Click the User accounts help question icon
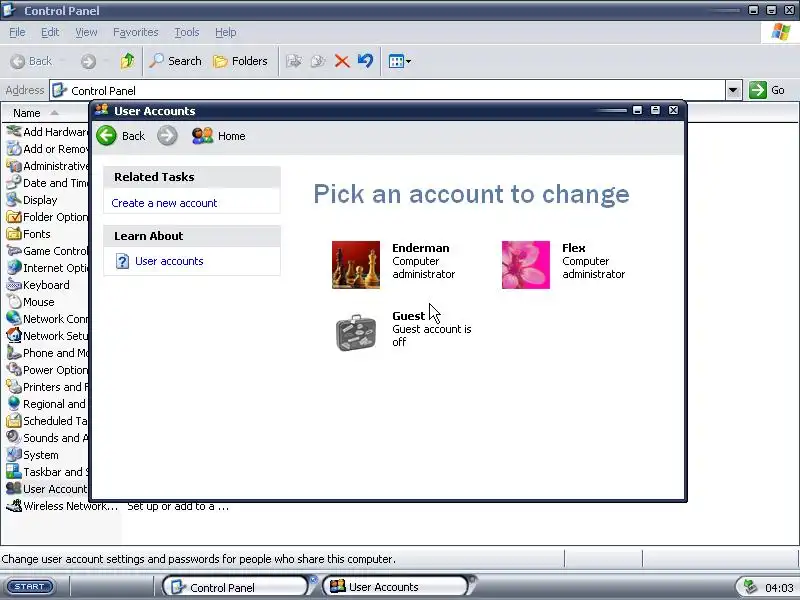 (122, 261)
